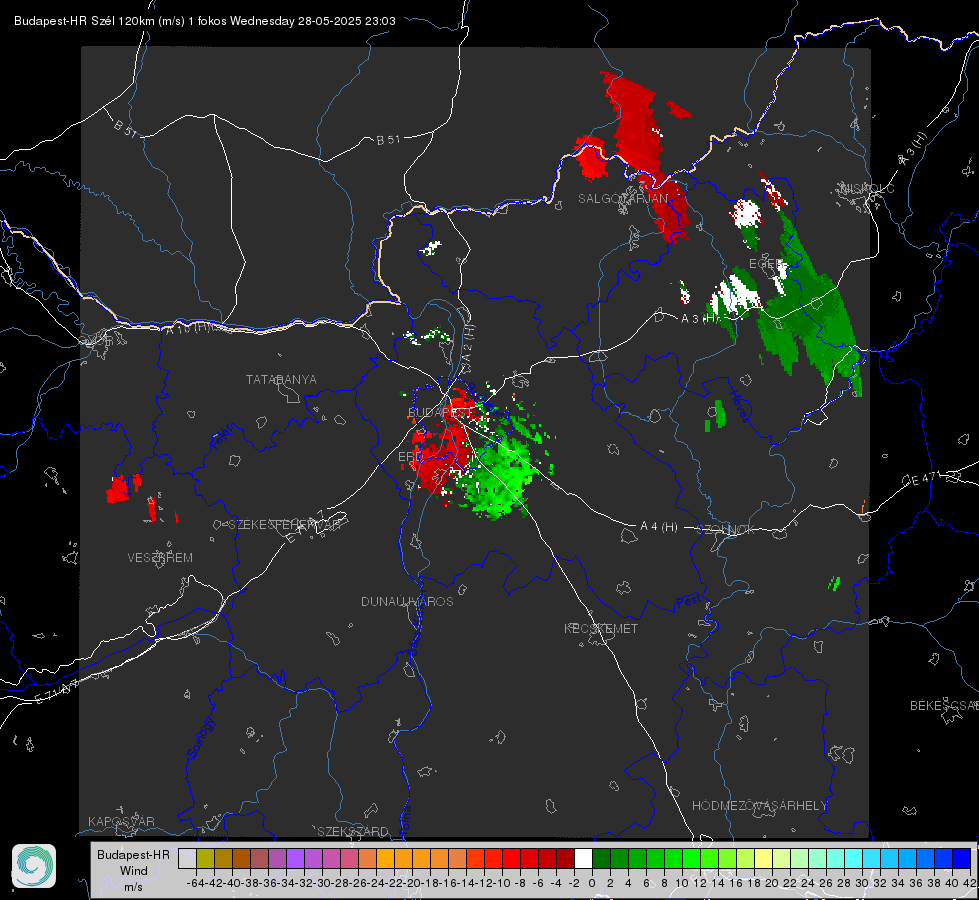
Task: Click the -64 value on the scale
Action: (x=197, y=883)
